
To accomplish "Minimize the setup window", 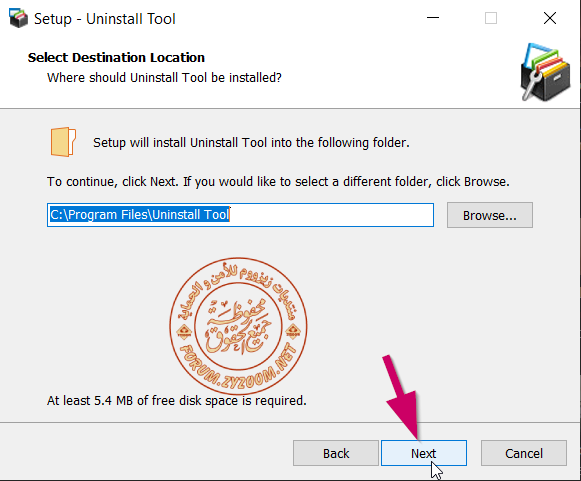I will click(432, 18).
